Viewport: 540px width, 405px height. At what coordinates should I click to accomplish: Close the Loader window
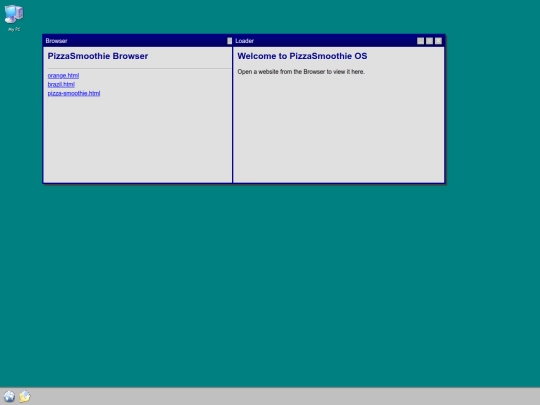tap(438, 41)
